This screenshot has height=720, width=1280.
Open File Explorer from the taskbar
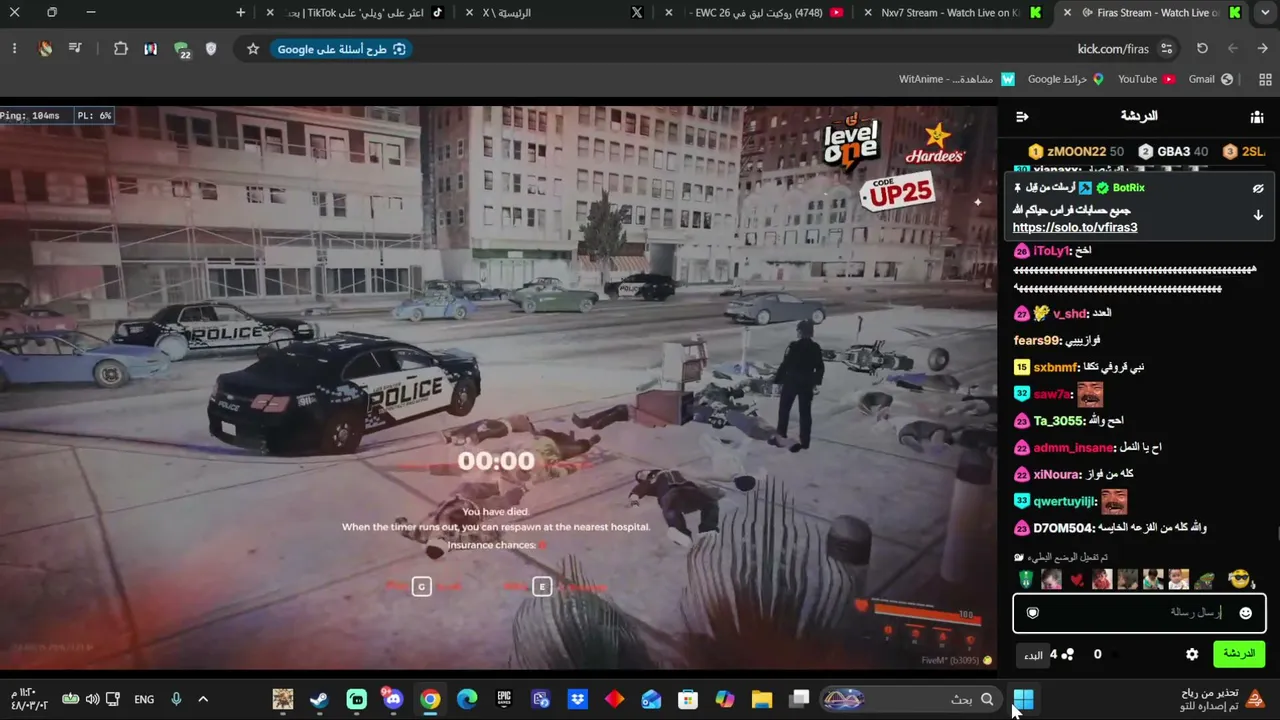762,699
